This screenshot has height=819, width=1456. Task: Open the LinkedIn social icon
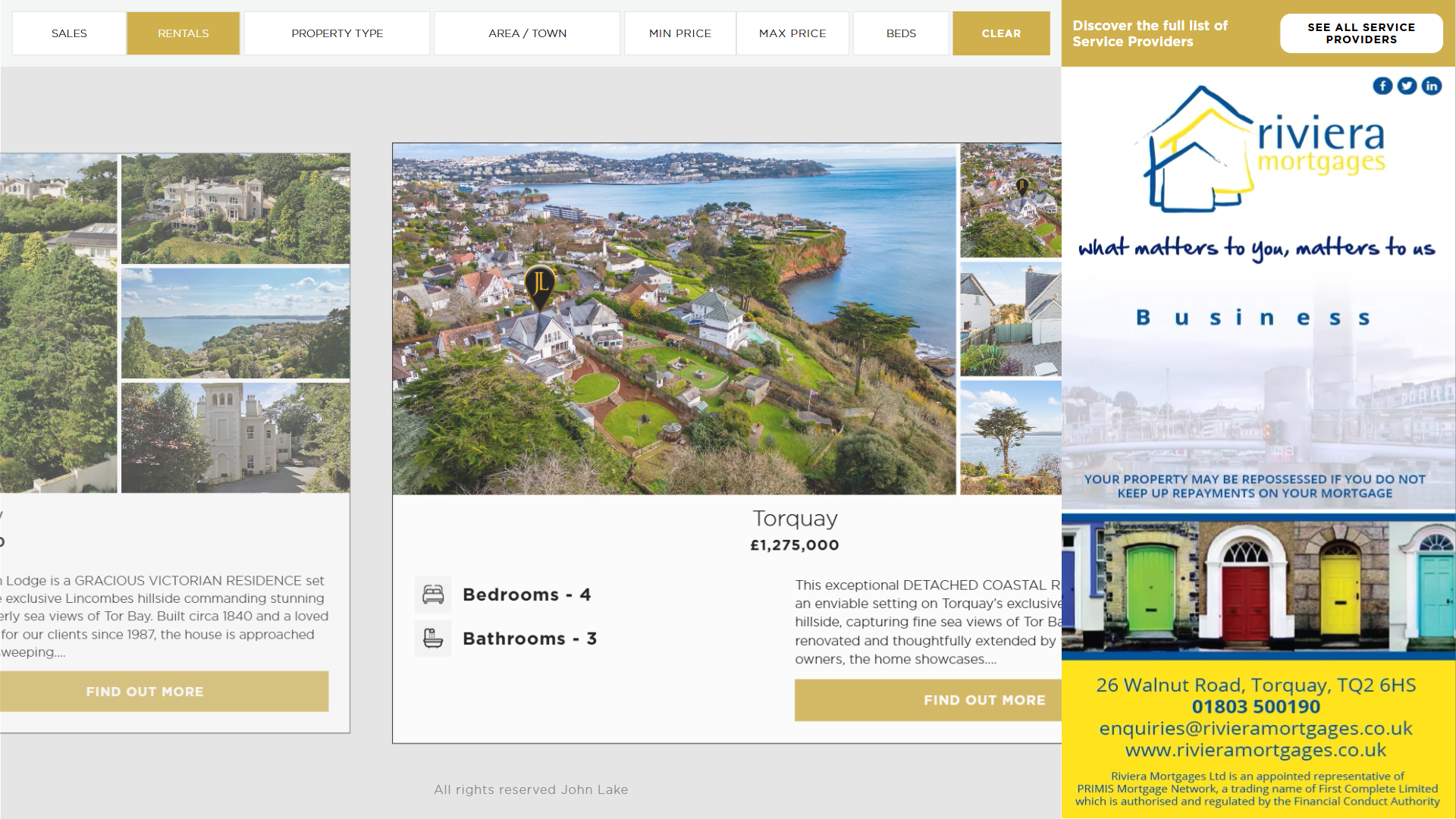click(x=1431, y=86)
